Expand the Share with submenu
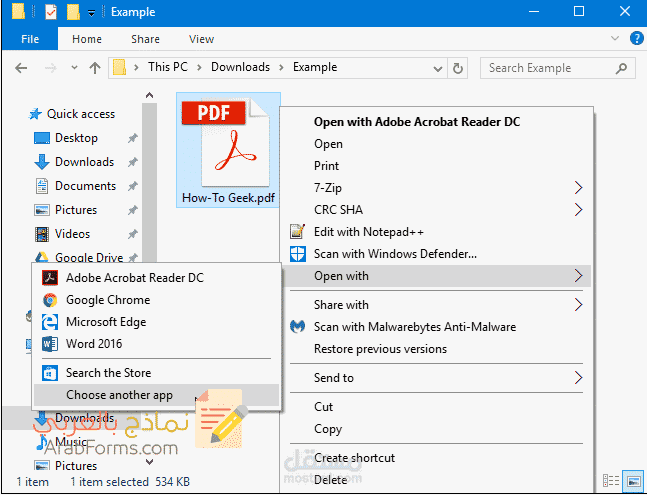This screenshot has width=647, height=495. [x=437, y=305]
